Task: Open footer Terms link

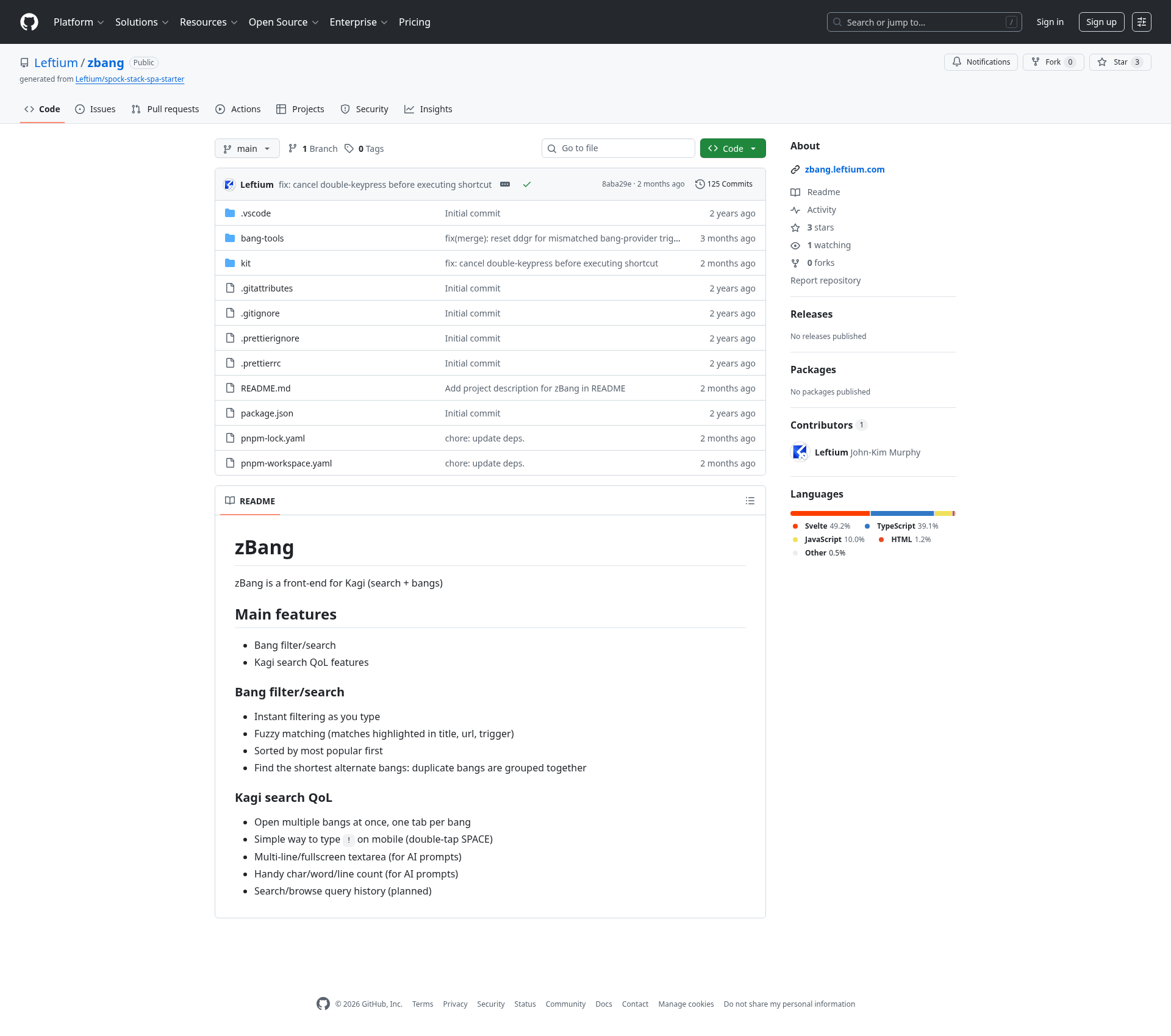Action: [x=423, y=1004]
